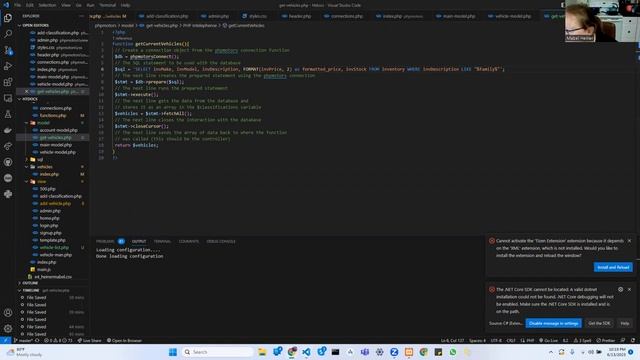Open the Testing flask view

pyautogui.click(x=8, y=114)
